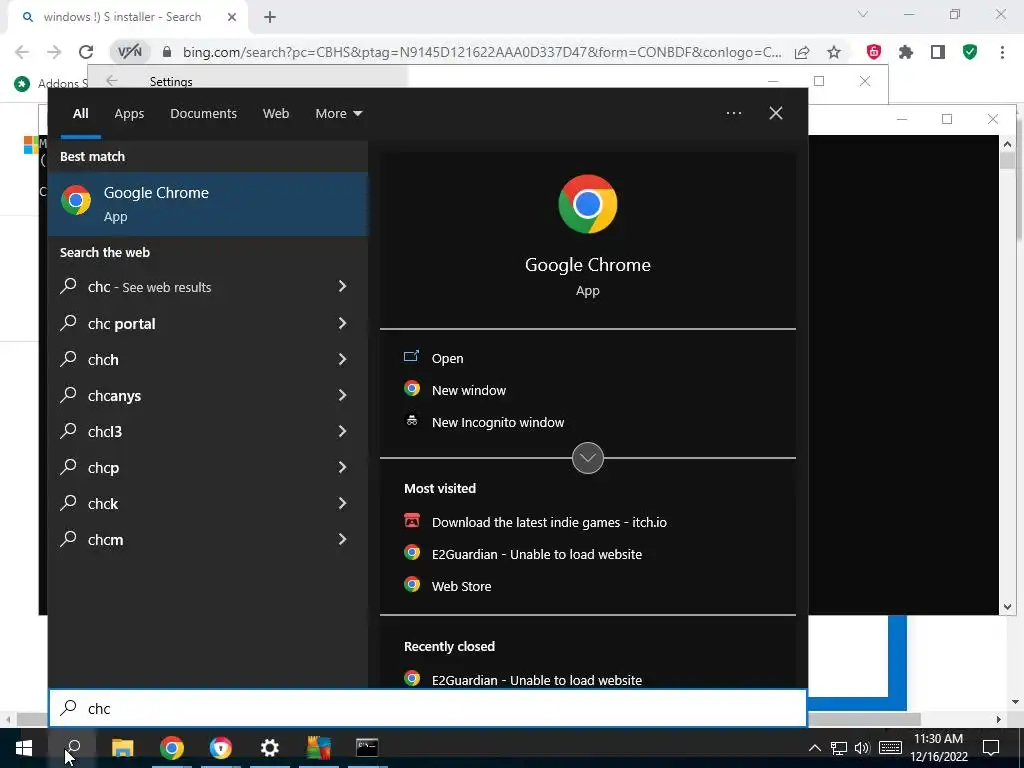
Task: Expand arrow next to chck suggestion
Action: (x=342, y=503)
